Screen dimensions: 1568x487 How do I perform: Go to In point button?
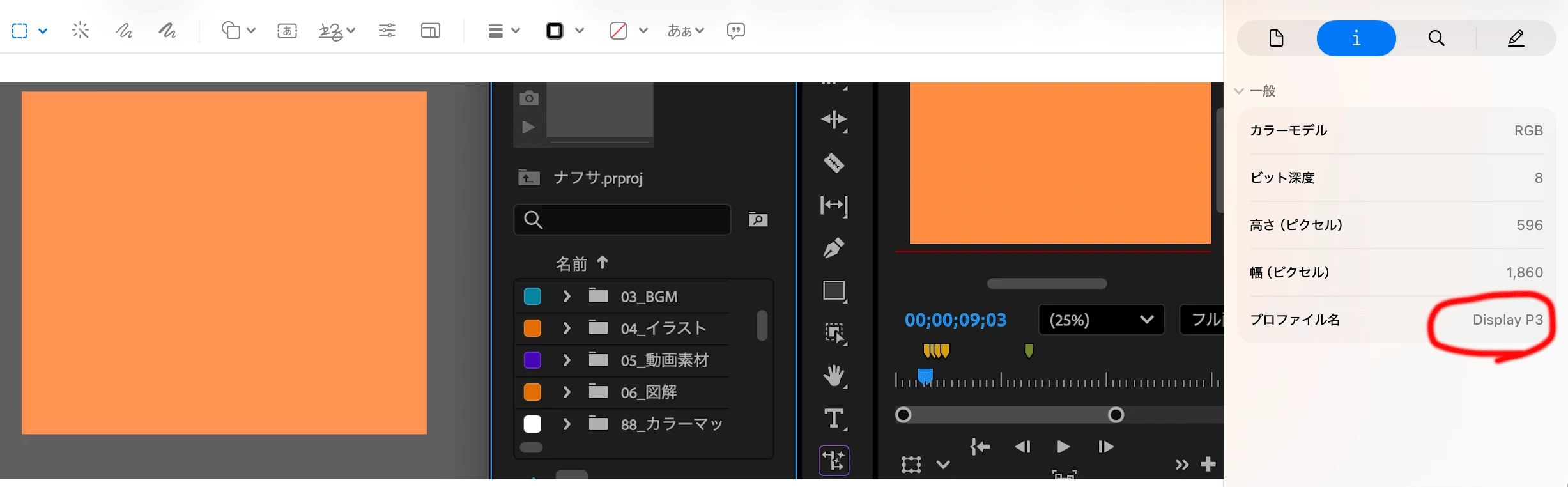(x=980, y=447)
